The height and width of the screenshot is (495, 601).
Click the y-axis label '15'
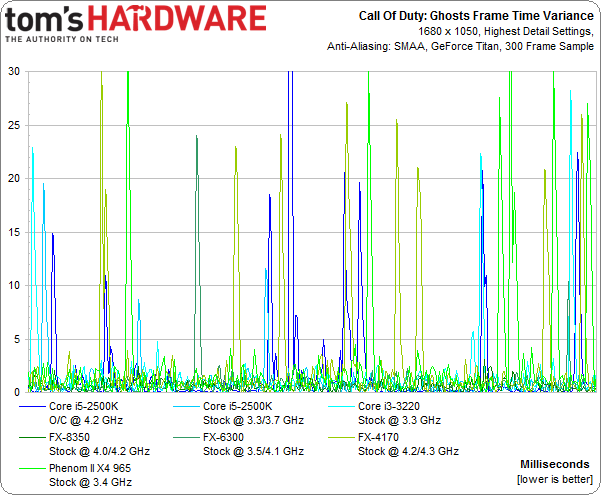[14, 232]
